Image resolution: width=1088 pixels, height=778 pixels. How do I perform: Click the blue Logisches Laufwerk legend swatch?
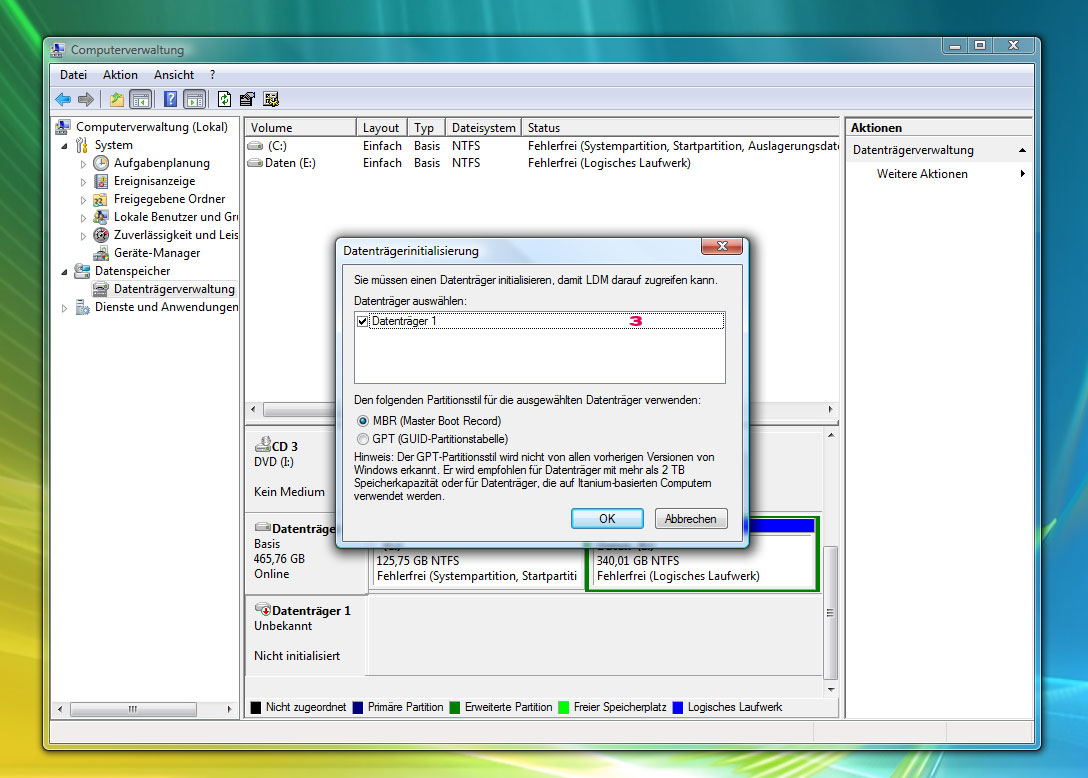click(678, 707)
